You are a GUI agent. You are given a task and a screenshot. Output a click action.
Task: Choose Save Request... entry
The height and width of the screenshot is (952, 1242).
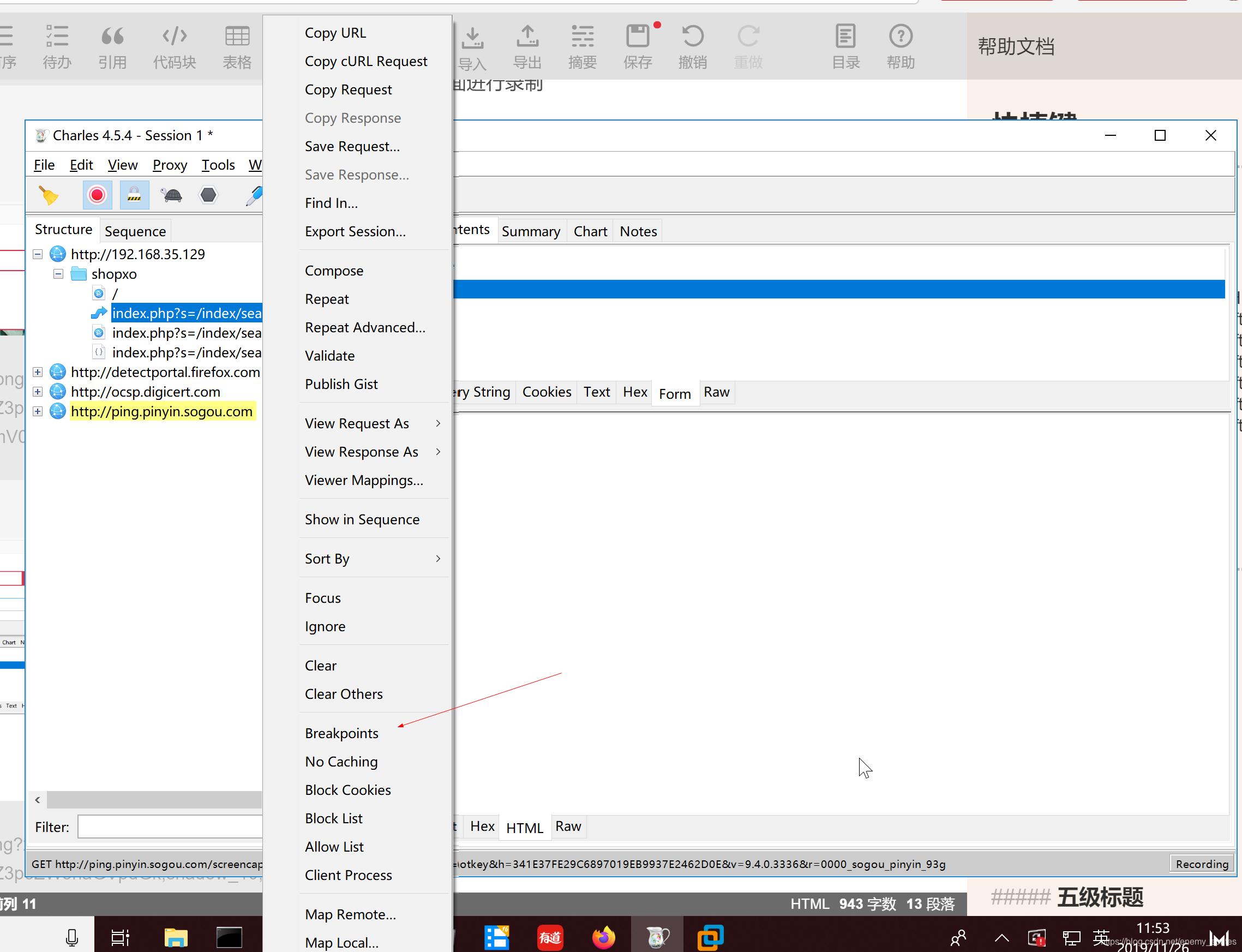[x=352, y=146]
